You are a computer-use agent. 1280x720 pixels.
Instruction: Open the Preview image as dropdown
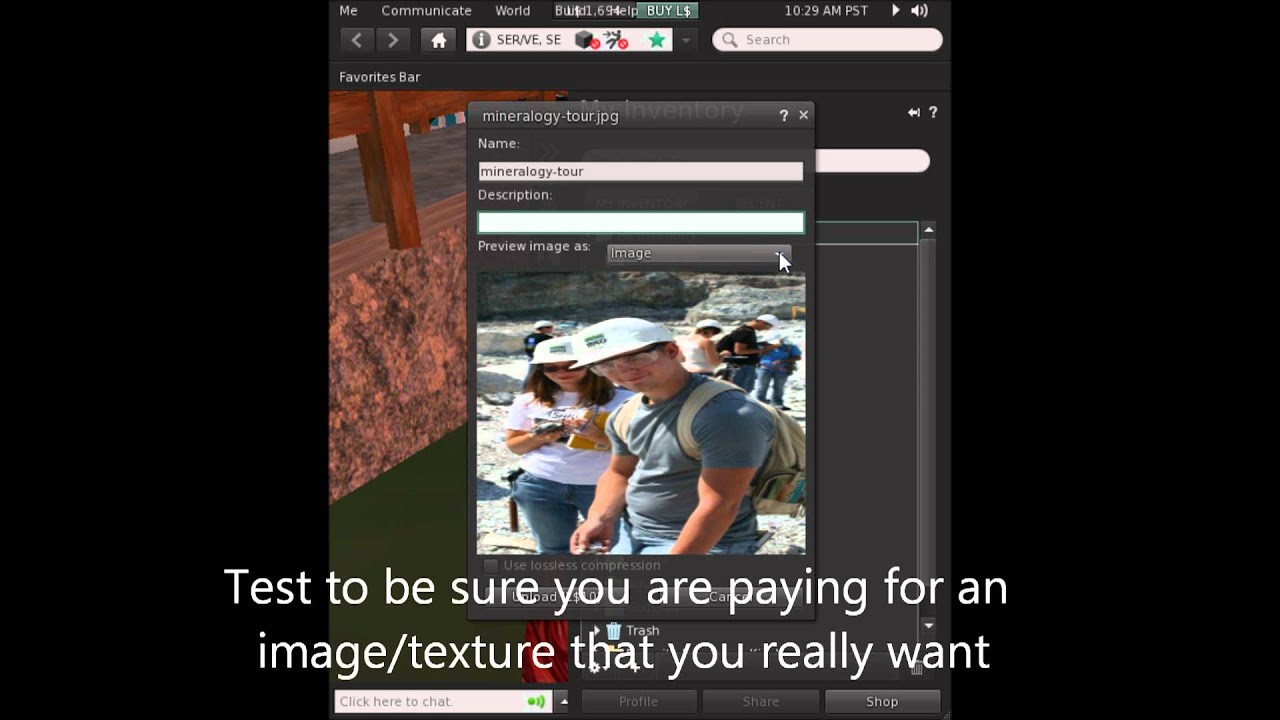pos(698,253)
